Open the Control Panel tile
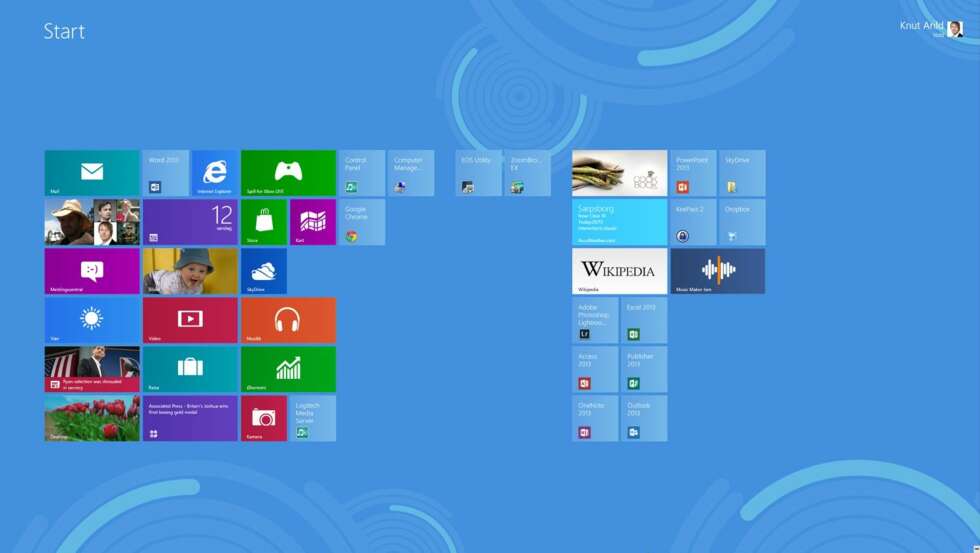Image resolution: width=980 pixels, height=553 pixels. tap(362, 173)
